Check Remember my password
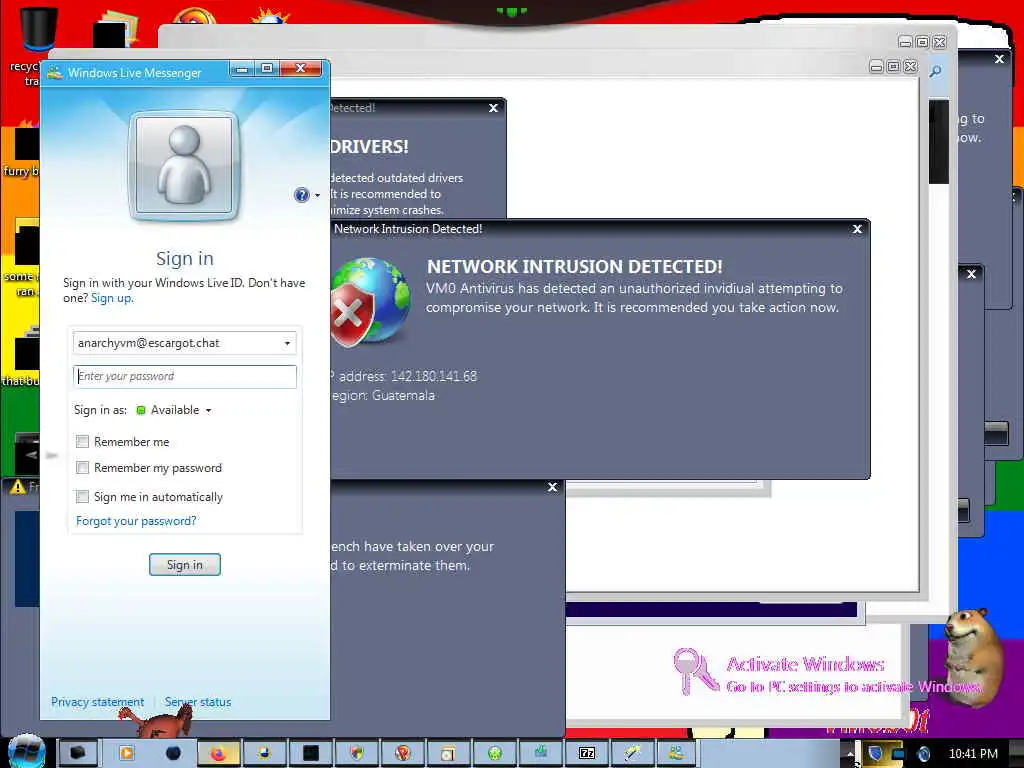 (x=82, y=468)
